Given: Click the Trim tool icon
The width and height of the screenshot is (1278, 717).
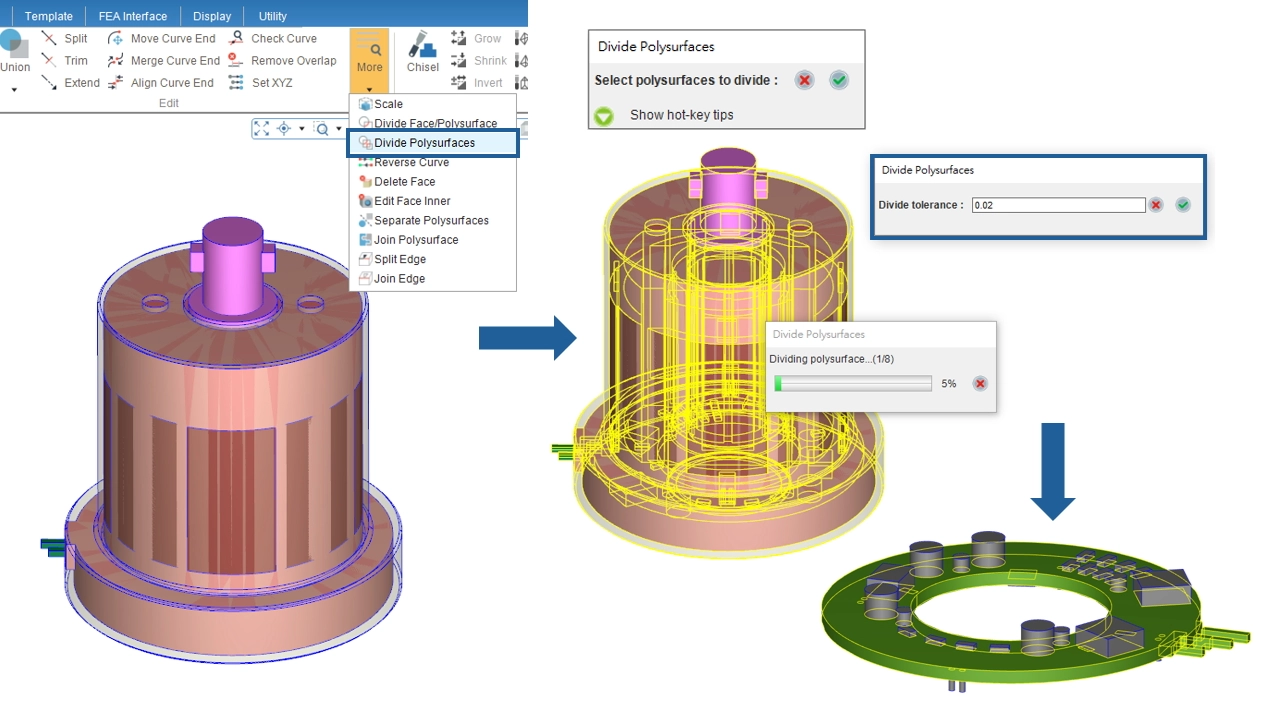Looking at the screenshot, I should tap(49, 61).
